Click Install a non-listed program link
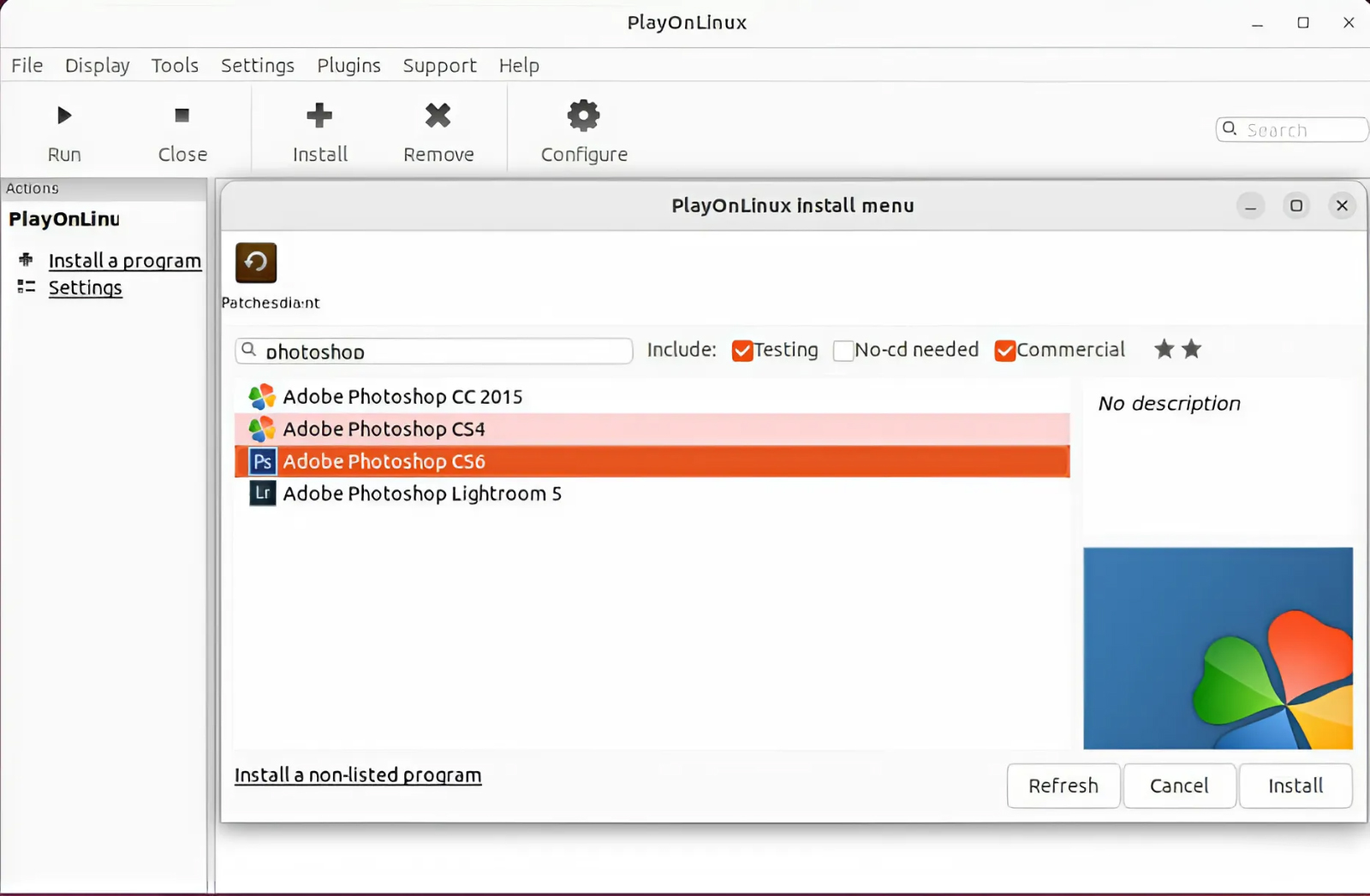 pos(357,774)
